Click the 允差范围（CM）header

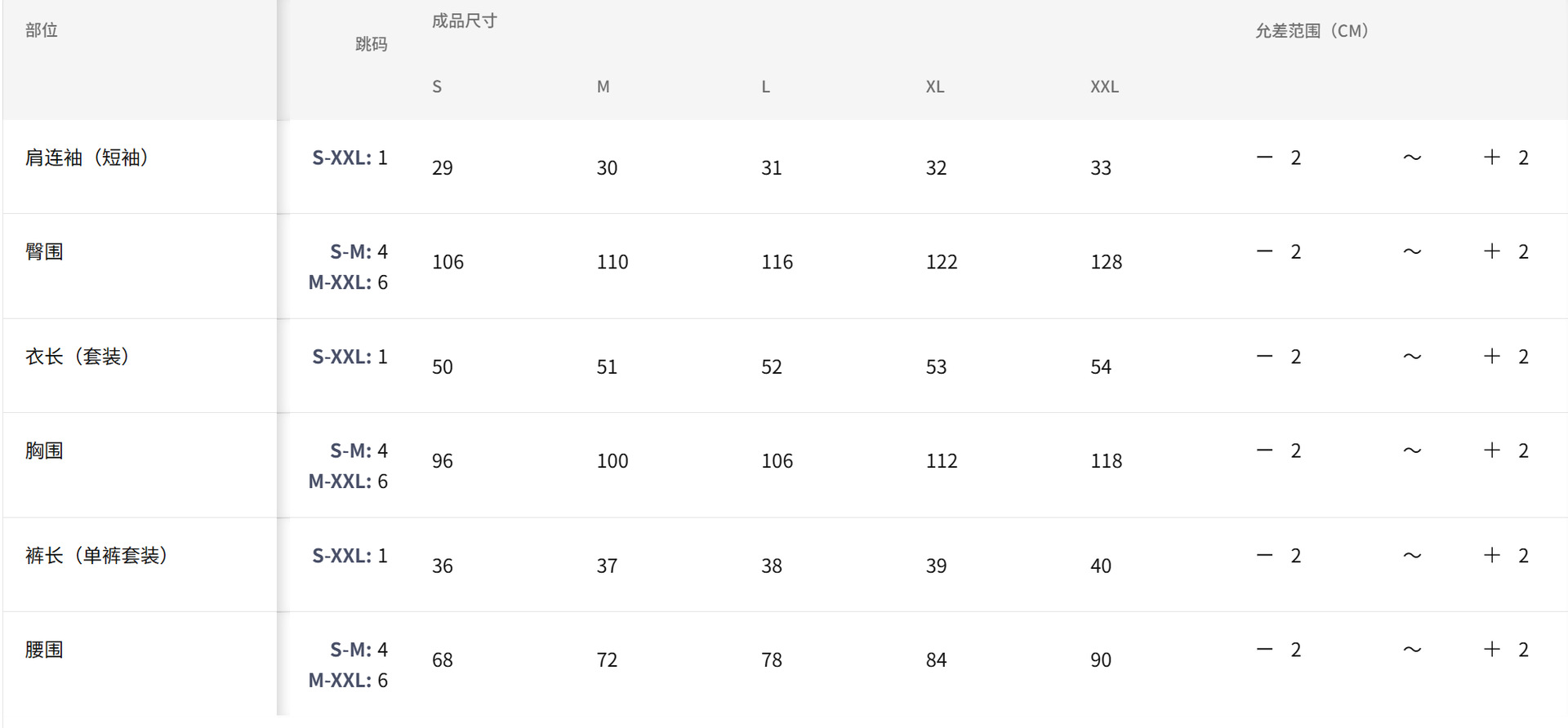tap(1312, 31)
